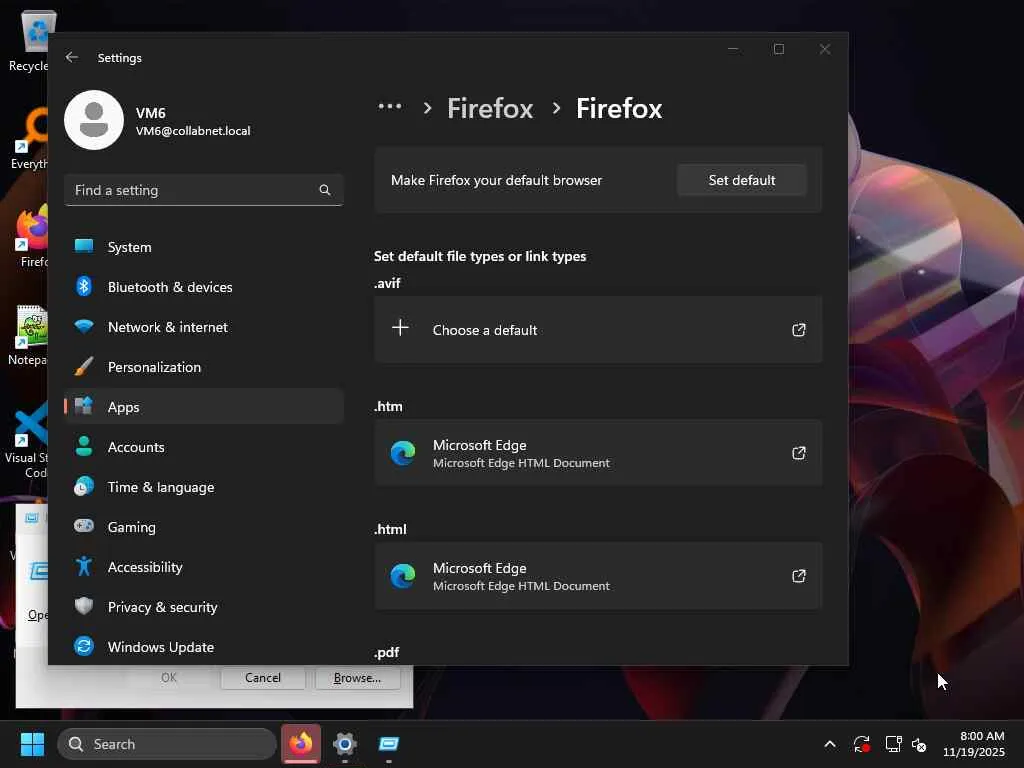Change .htm default from Microsoft Edge
Screen dimensions: 1024x768
click(598, 453)
